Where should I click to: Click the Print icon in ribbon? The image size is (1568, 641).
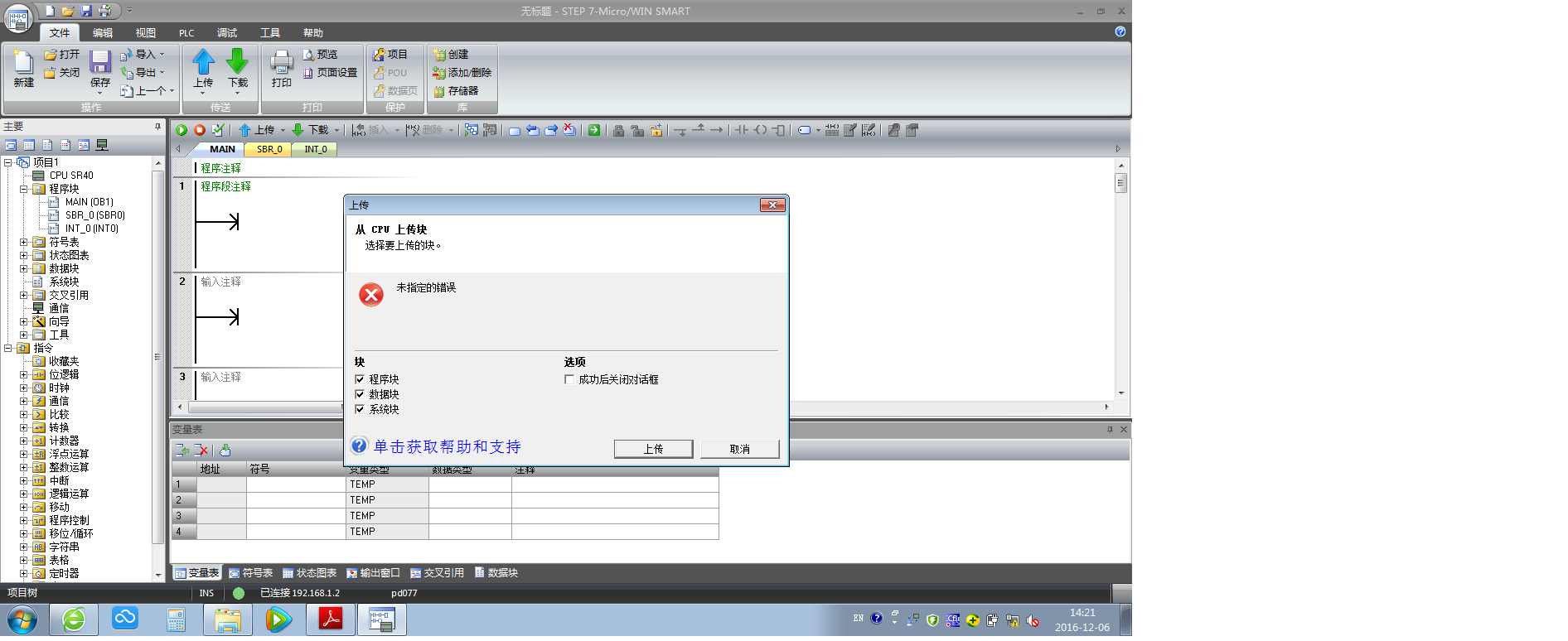(282, 63)
